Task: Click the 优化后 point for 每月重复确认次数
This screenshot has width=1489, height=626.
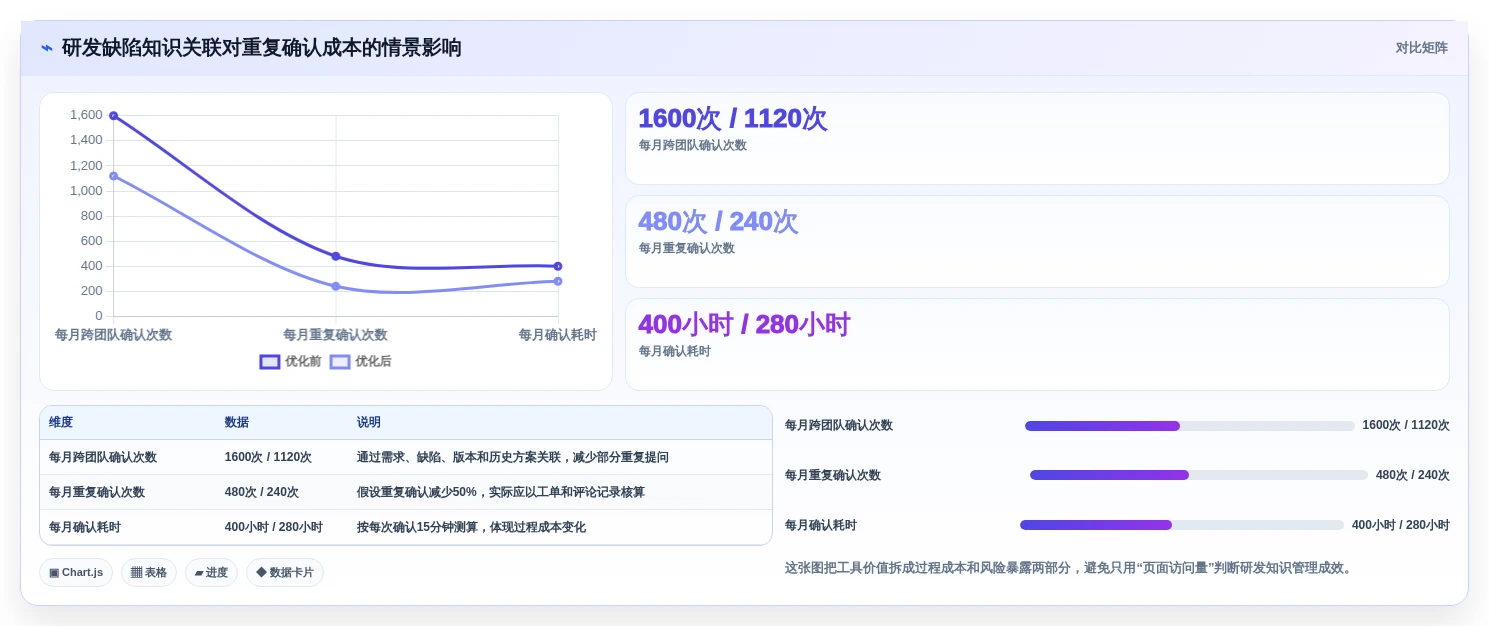Action: 336,286
